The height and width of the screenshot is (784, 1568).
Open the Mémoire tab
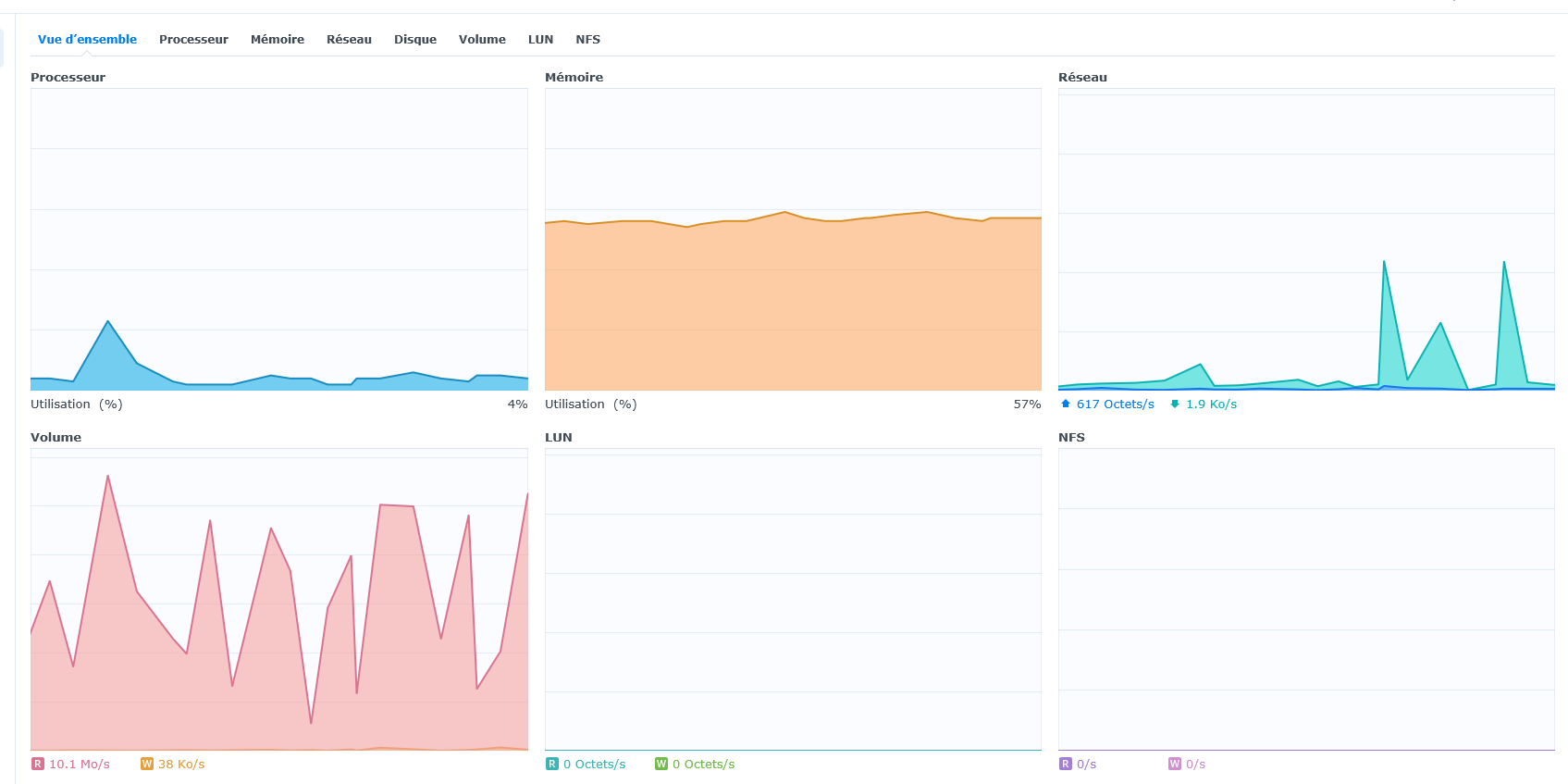tap(278, 40)
